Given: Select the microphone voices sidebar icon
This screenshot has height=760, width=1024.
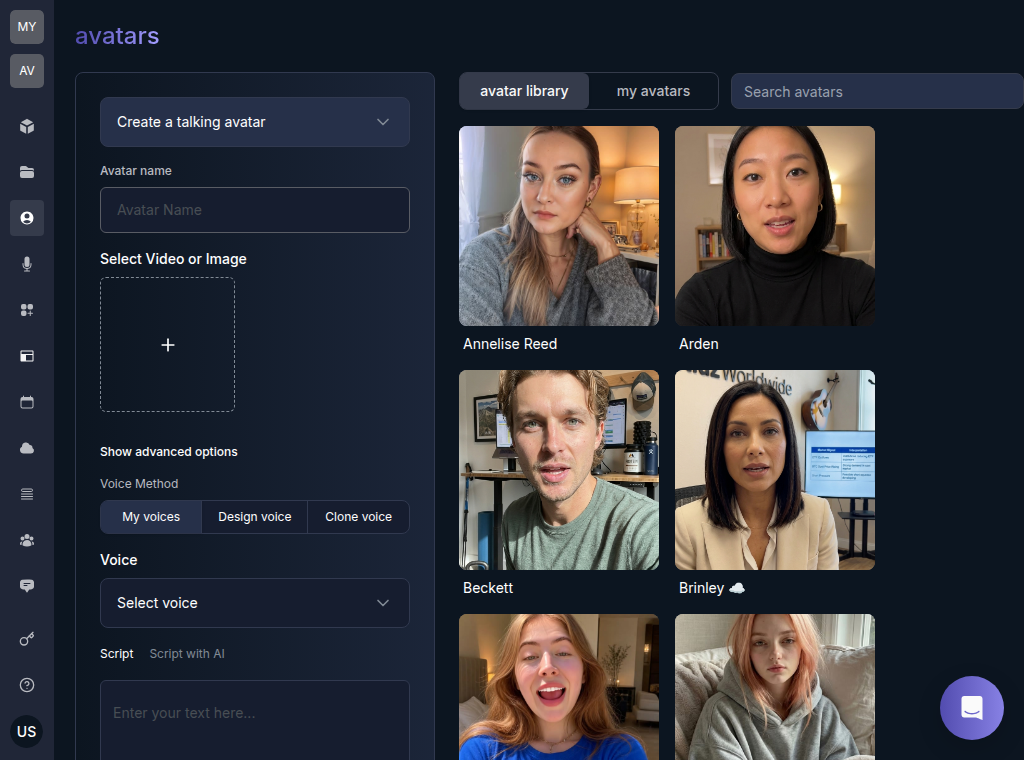Looking at the screenshot, I should point(27,264).
